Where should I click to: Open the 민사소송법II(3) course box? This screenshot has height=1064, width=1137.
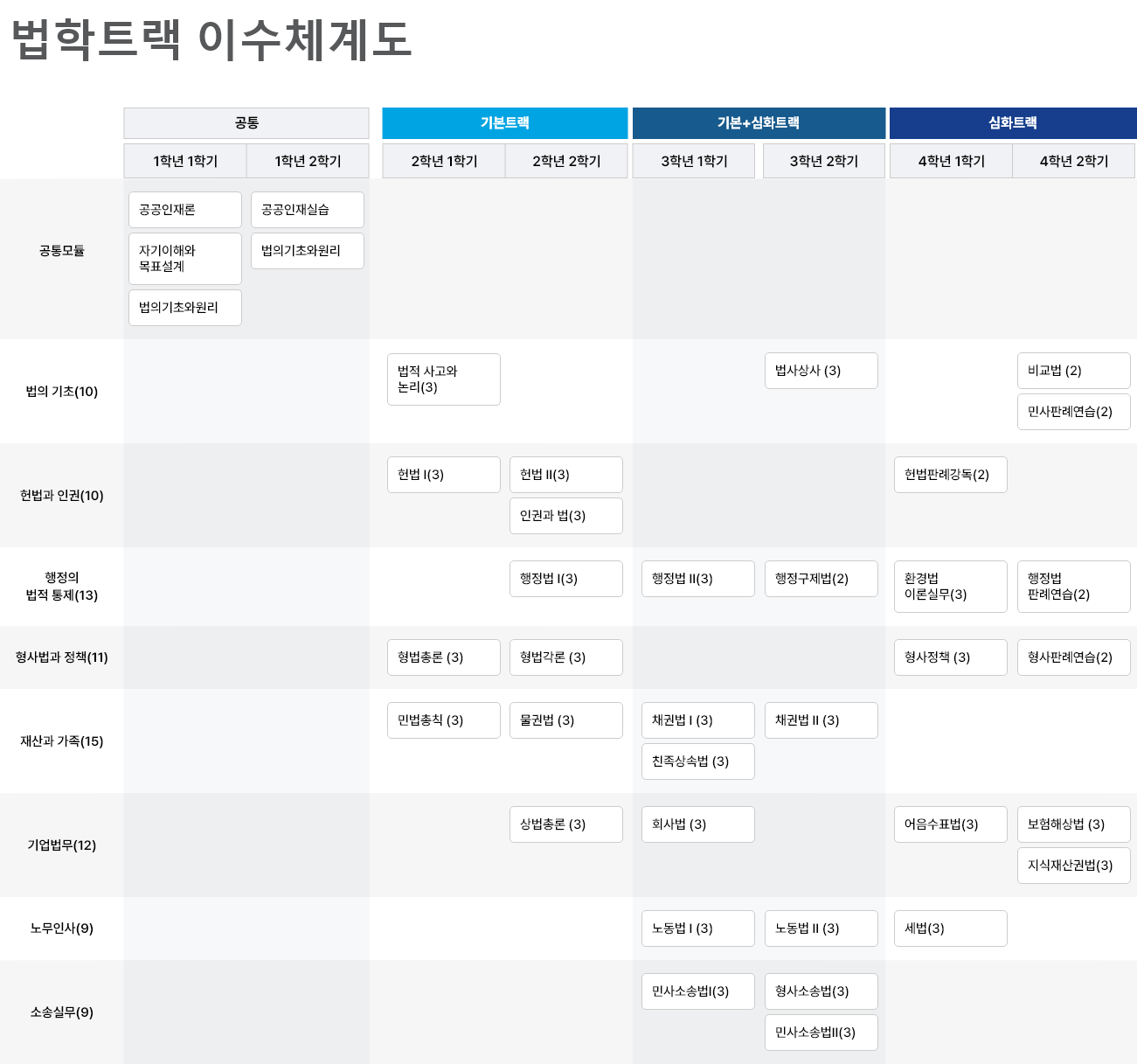coord(821,1033)
